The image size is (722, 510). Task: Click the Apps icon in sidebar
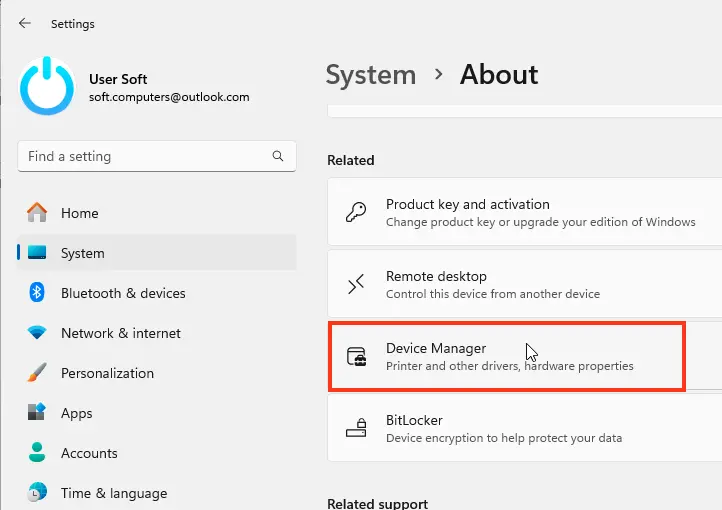[37, 413]
